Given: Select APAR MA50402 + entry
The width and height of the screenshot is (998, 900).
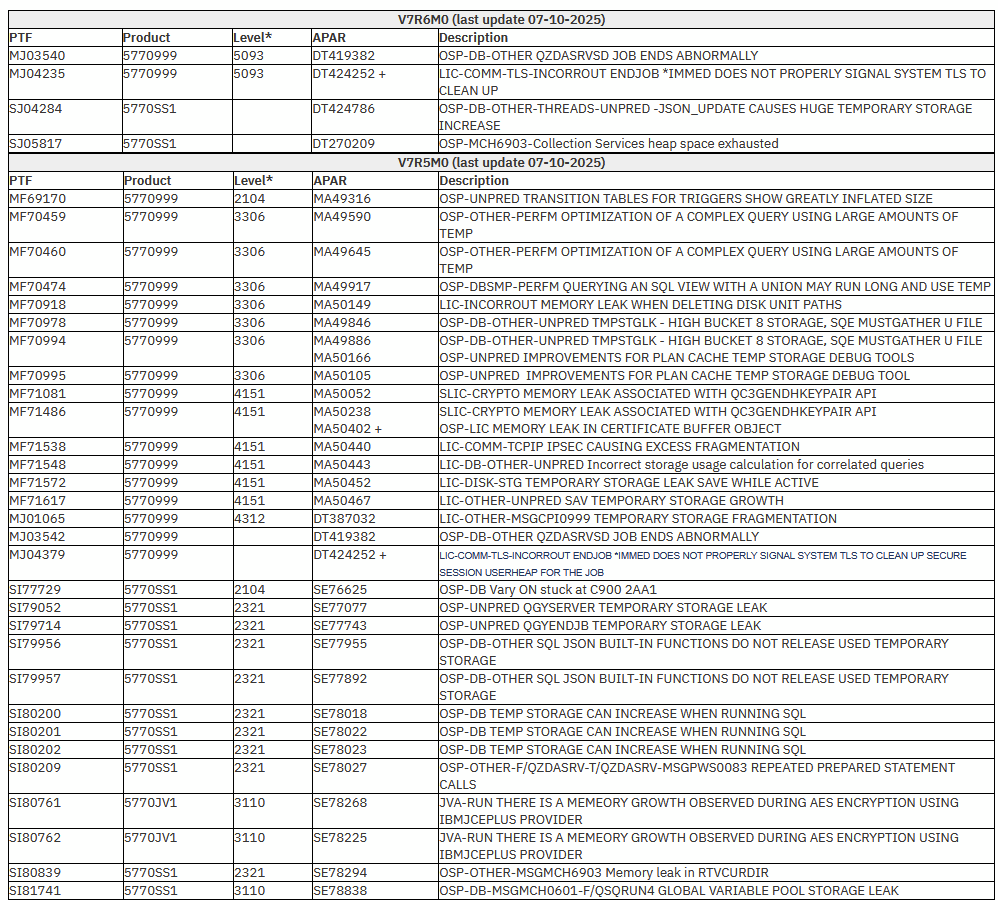Looking at the screenshot, I should coord(348,429).
